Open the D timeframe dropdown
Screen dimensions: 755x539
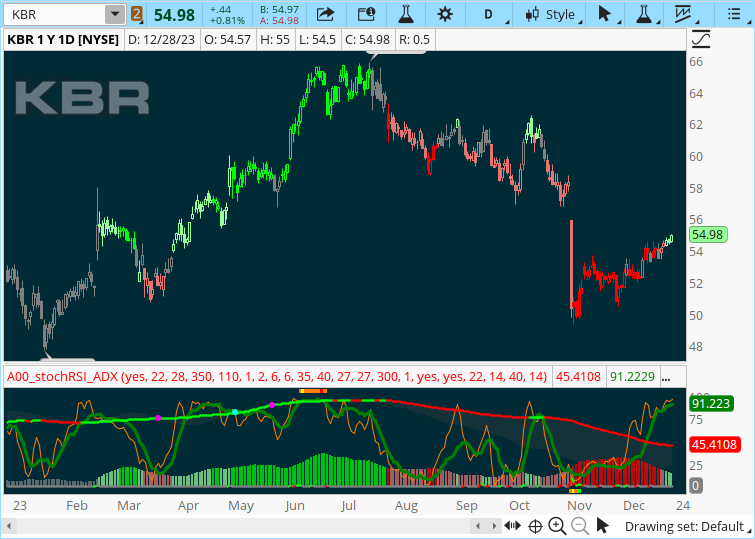[x=490, y=14]
